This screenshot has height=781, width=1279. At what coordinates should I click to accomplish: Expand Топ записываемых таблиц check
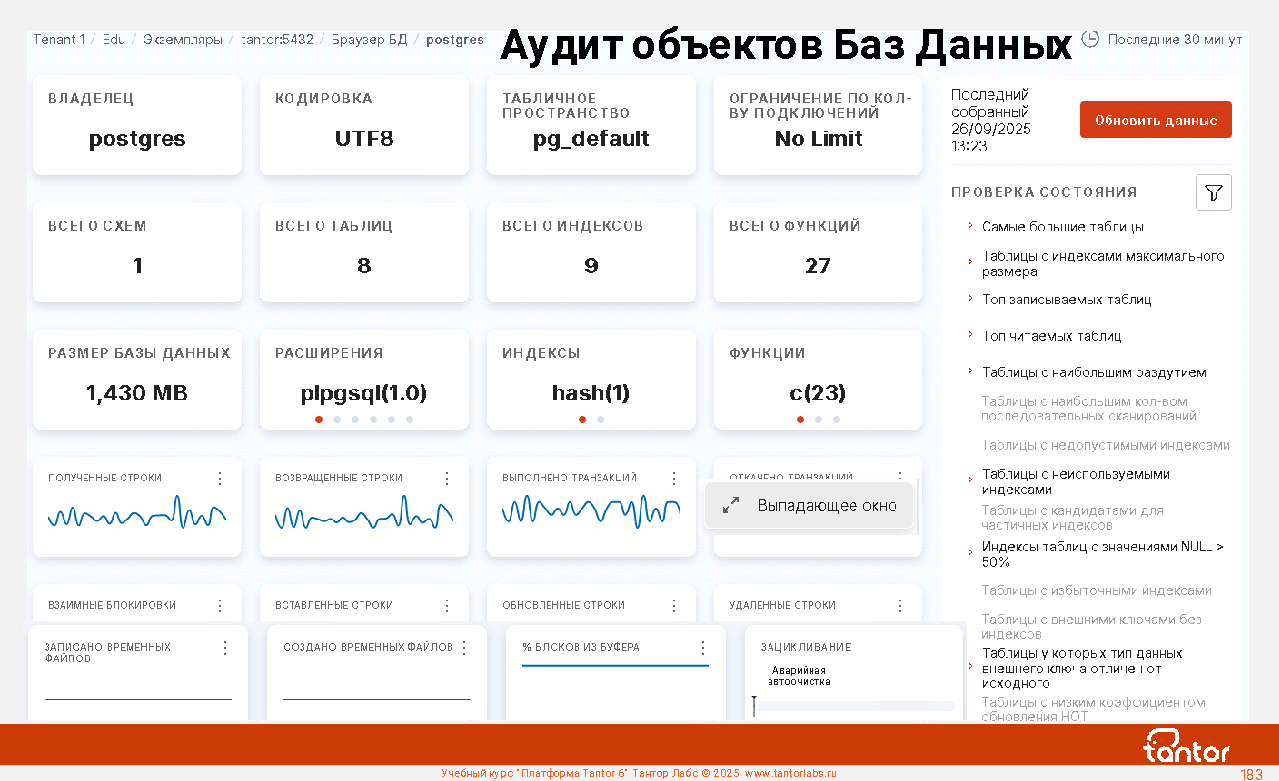point(1066,299)
